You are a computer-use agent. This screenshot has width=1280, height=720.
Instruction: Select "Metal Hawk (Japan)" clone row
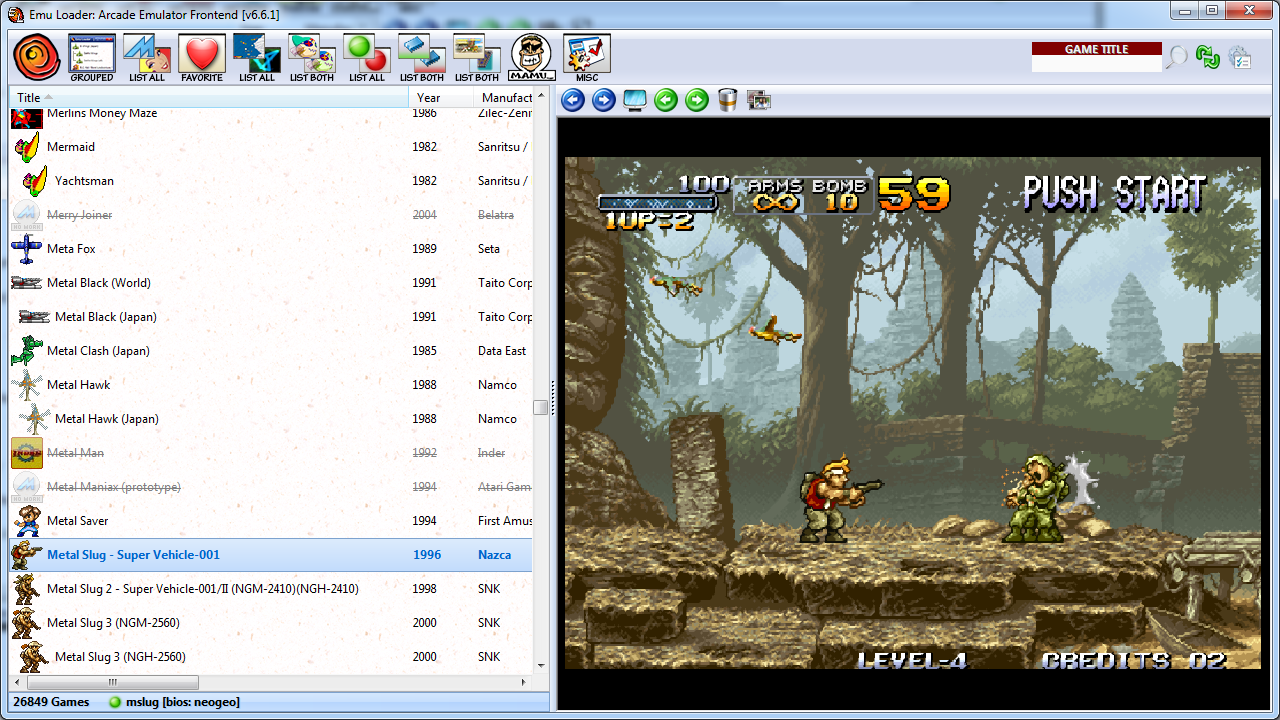pos(271,419)
